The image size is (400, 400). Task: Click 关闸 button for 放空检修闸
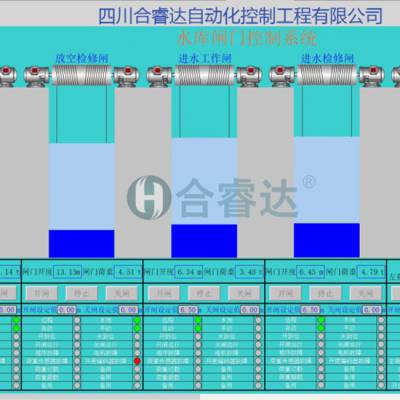[122, 293]
